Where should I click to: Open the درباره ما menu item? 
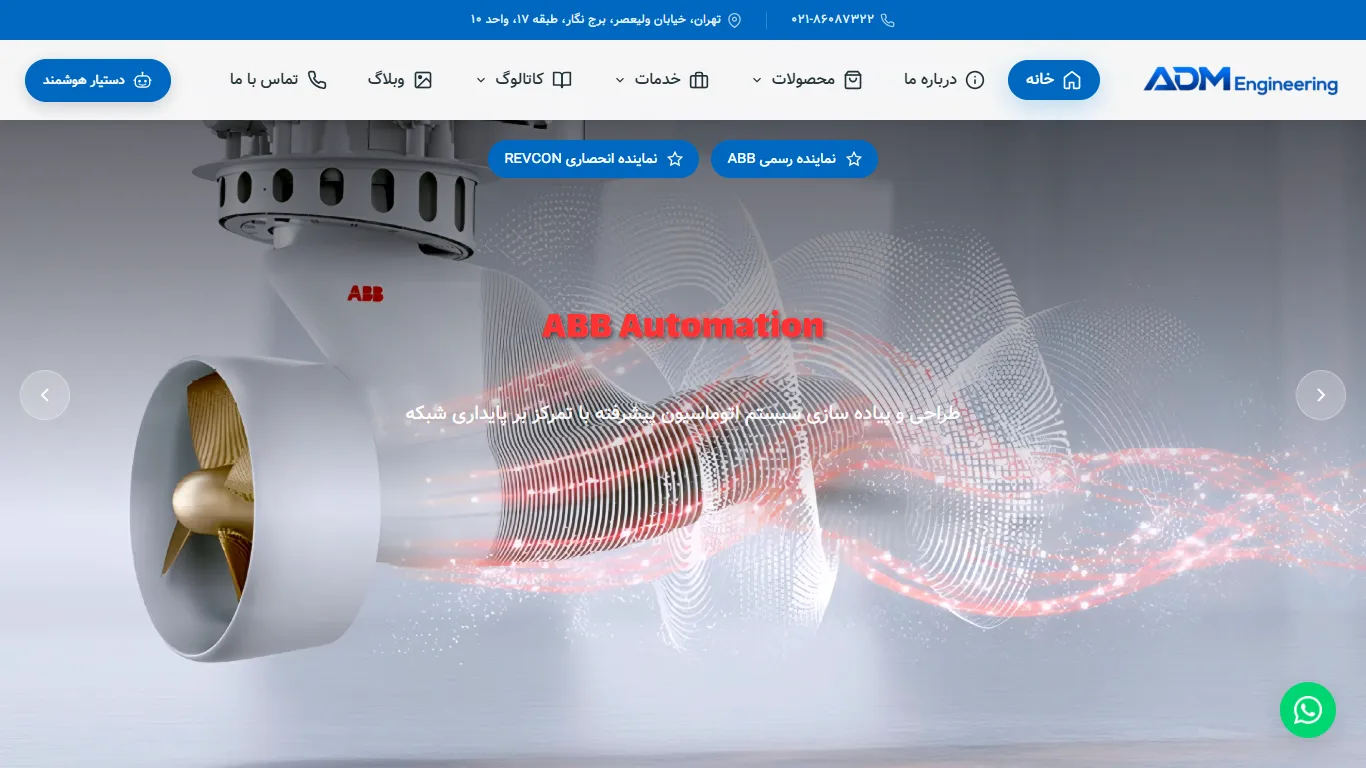pos(944,80)
